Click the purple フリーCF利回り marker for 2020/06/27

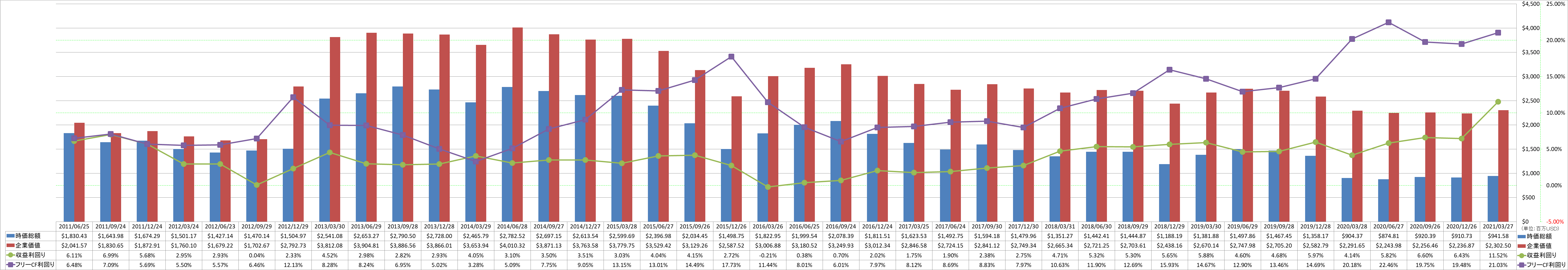(x=1388, y=22)
